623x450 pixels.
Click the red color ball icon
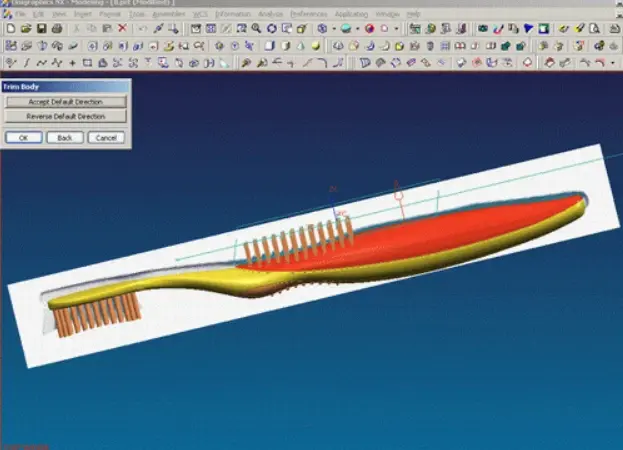tap(370, 28)
